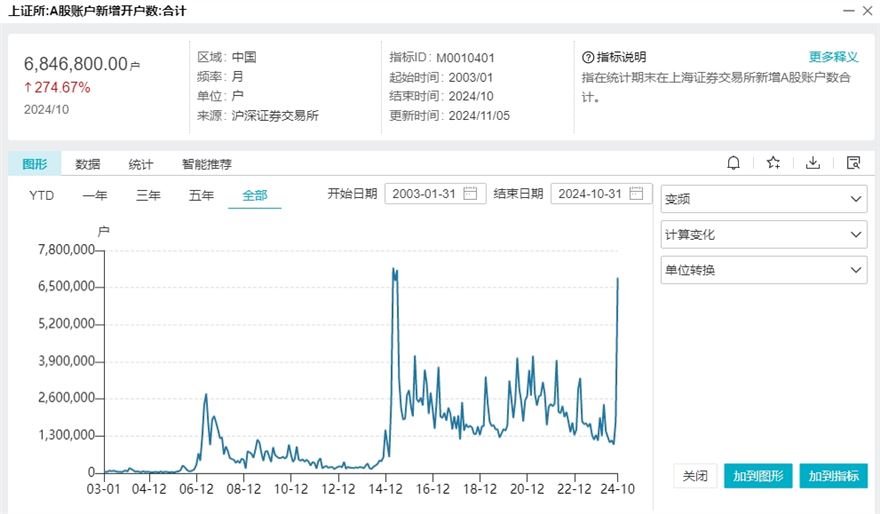Click the question mark icon beside 指标说明
The width and height of the screenshot is (880, 514).
tap(588, 57)
